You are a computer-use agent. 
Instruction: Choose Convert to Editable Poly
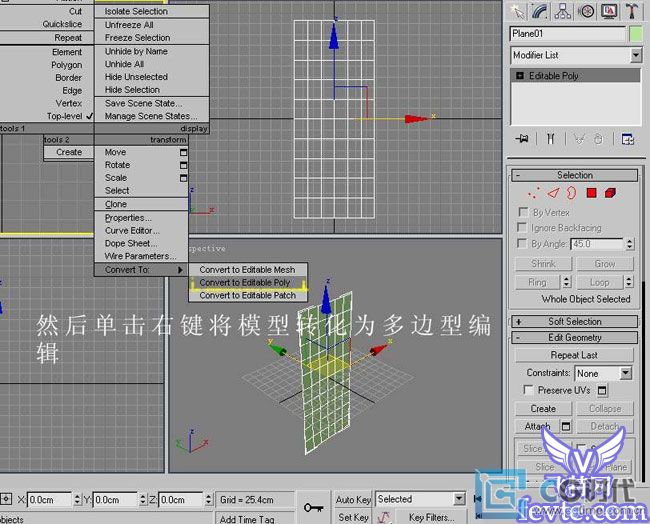(245, 282)
